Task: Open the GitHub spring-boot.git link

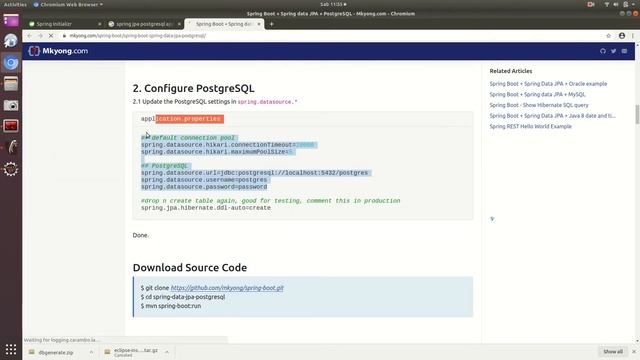Action: (x=227, y=288)
